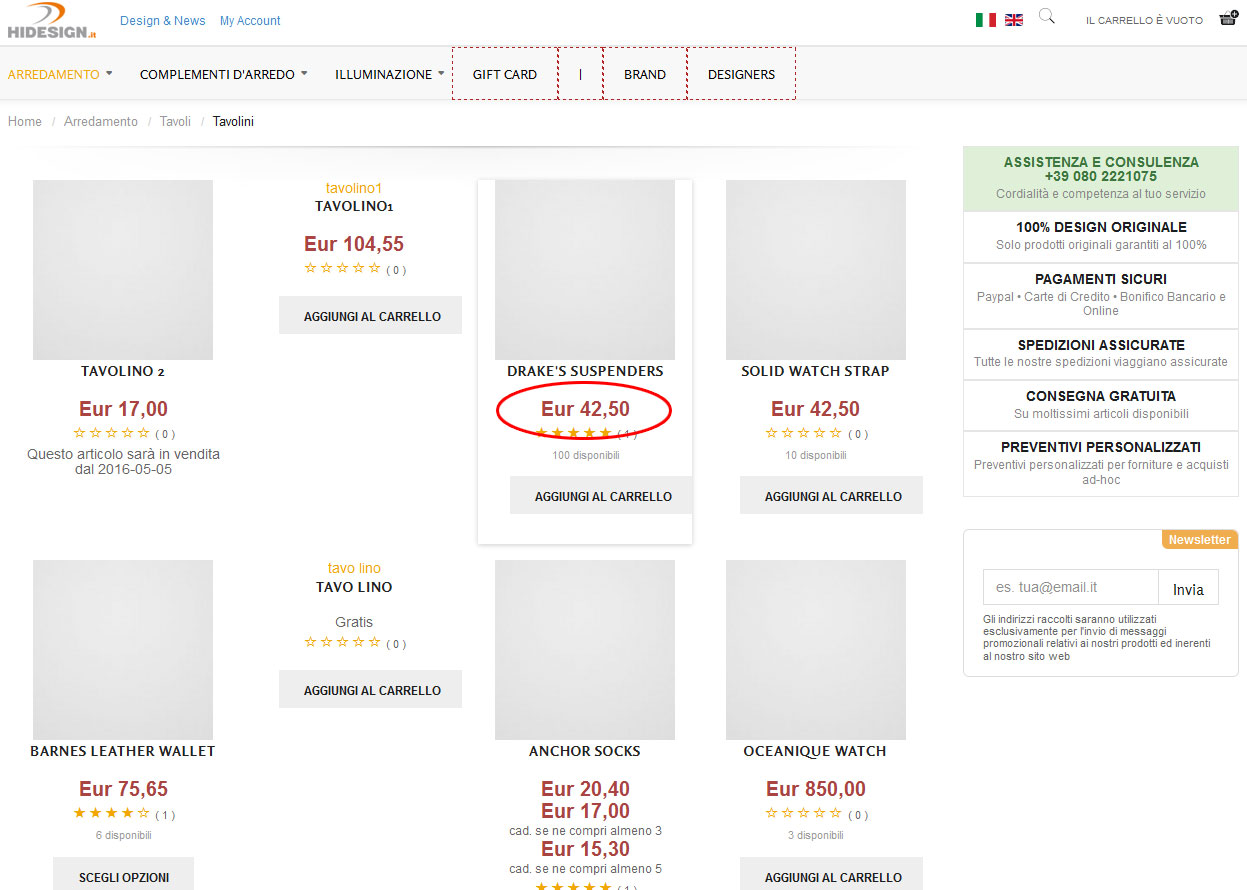Add Drake's Suspenders to cart

[603, 496]
